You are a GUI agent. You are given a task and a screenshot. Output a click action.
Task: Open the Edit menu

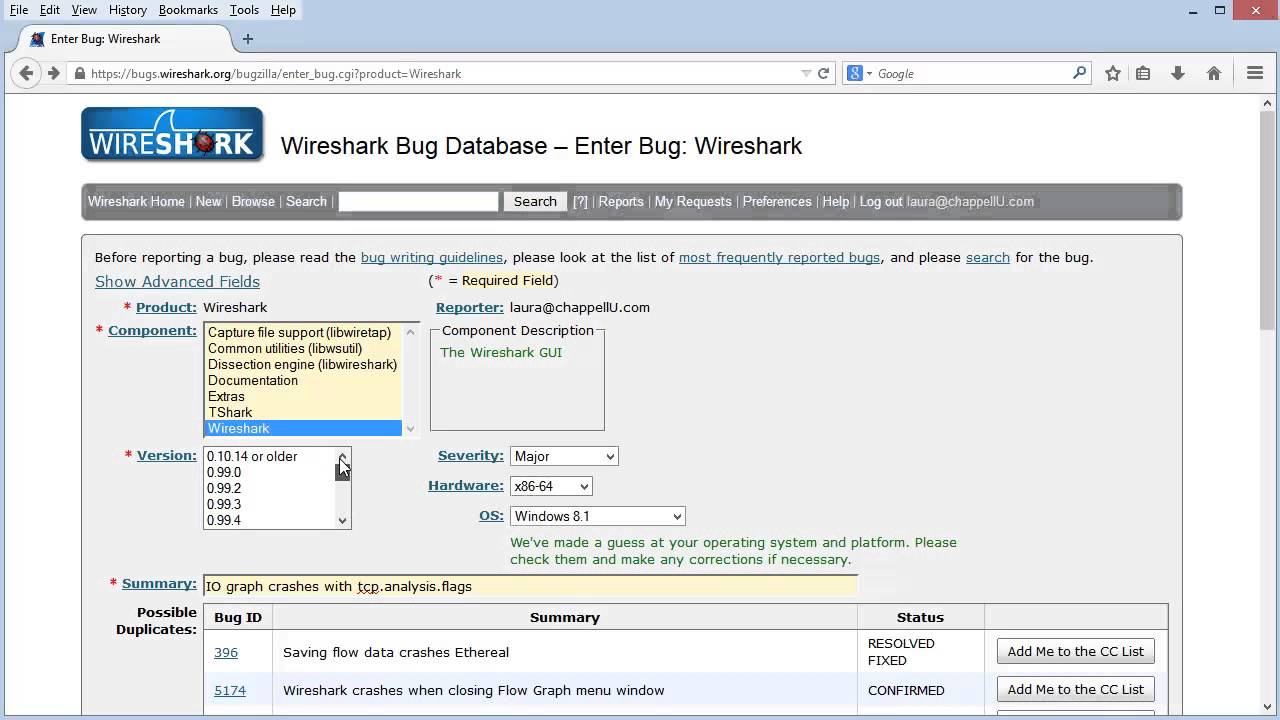(50, 10)
